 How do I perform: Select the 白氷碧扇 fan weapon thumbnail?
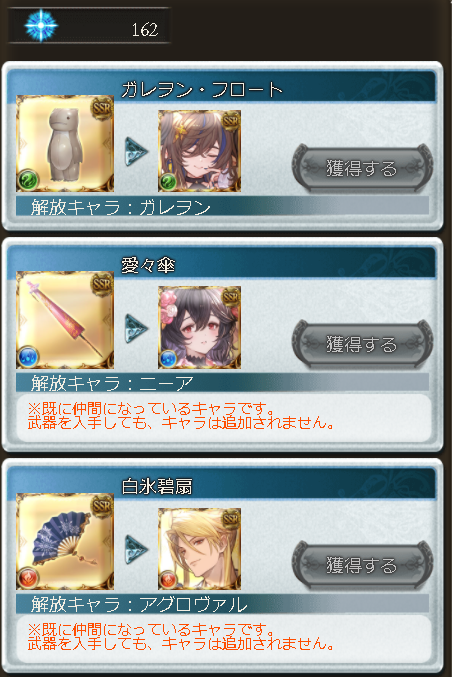point(65,541)
